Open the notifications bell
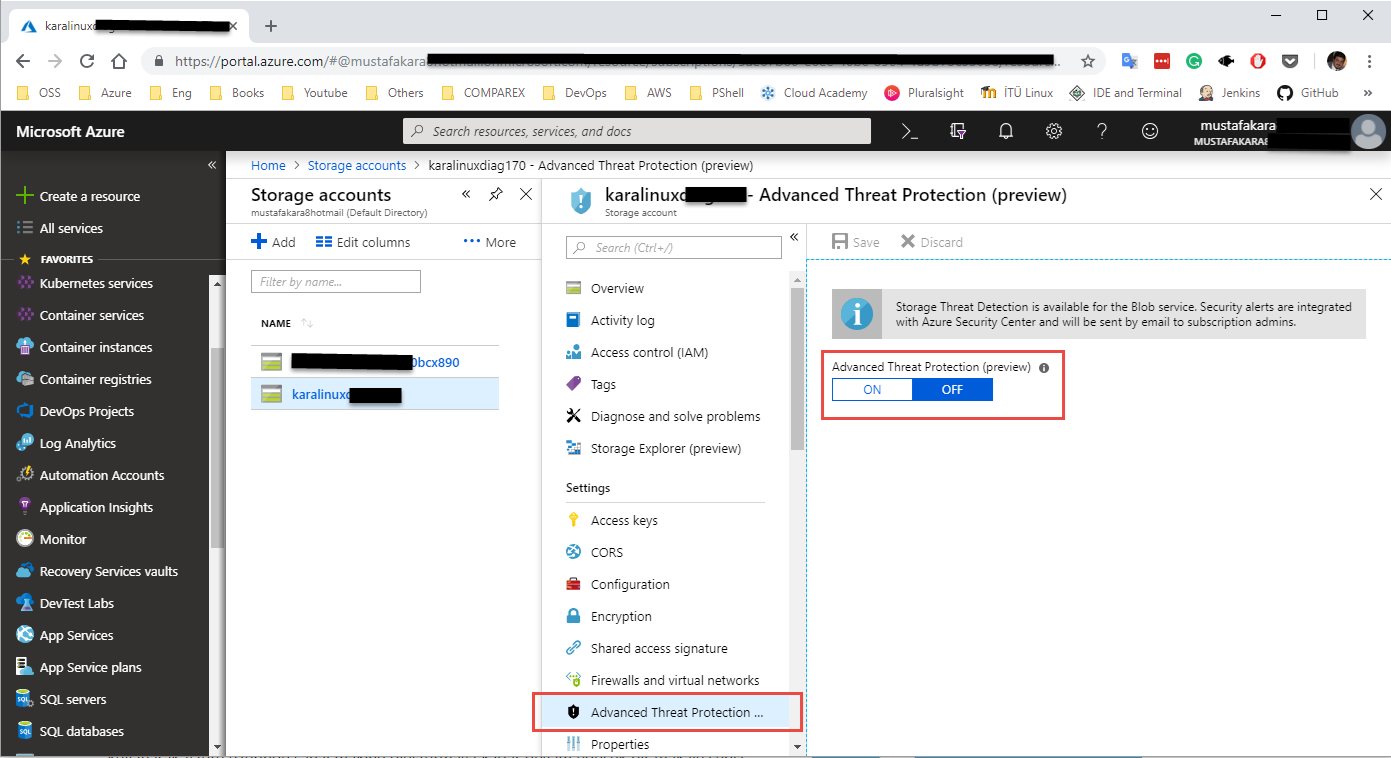Viewport: 1391px width, 758px height. pos(1006,131)
